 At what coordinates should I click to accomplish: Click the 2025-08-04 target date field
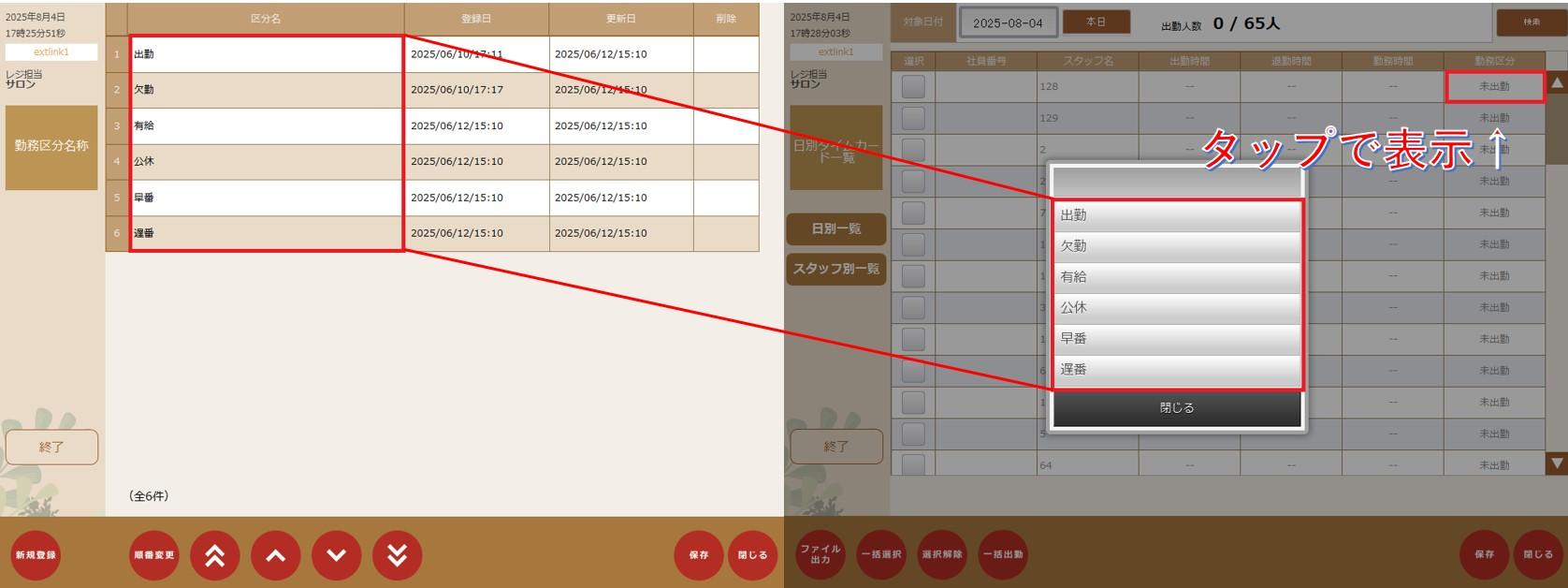(x=1008, y=23)
